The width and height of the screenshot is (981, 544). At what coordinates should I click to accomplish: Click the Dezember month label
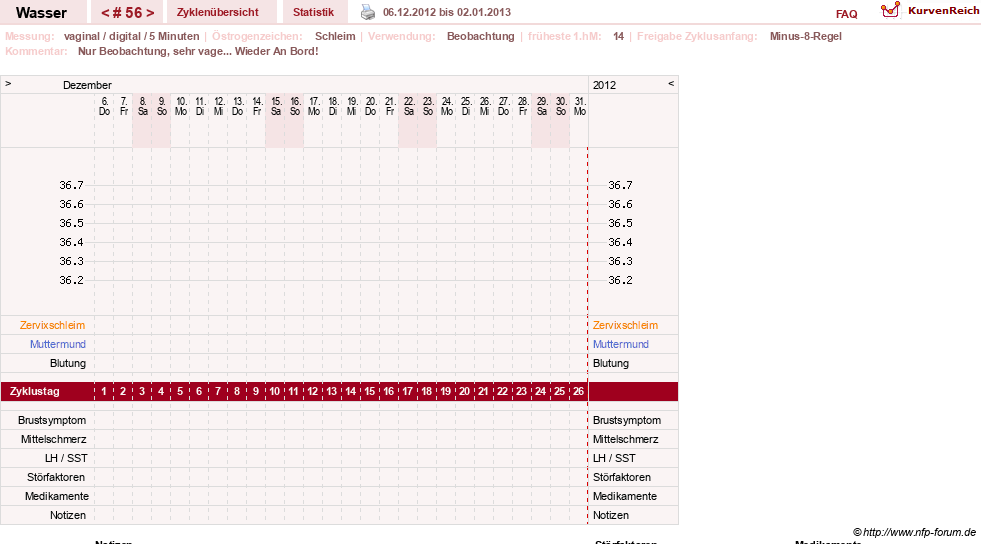[x=87, y=85]
